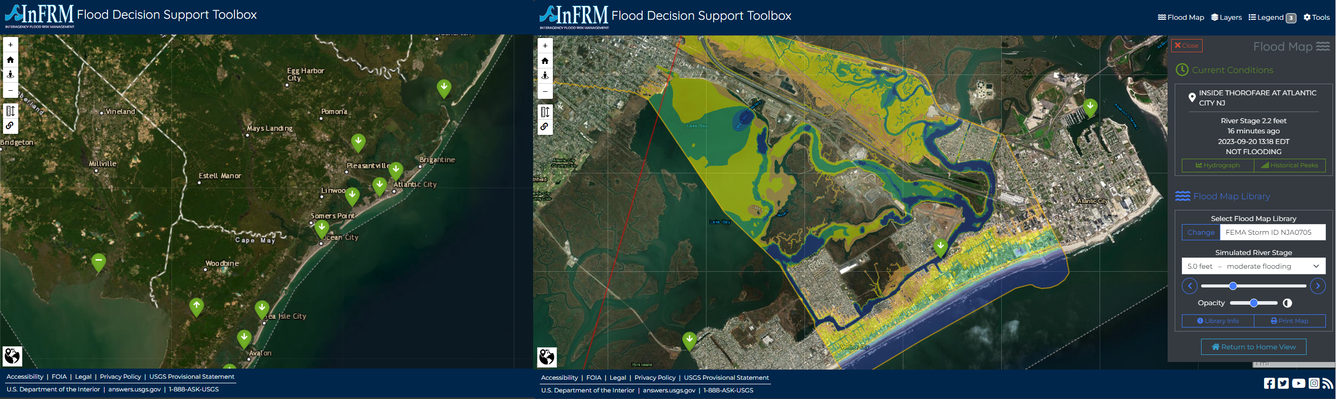
Task: Click the gauge marker on Thorofare
Action: click(940, 247)
